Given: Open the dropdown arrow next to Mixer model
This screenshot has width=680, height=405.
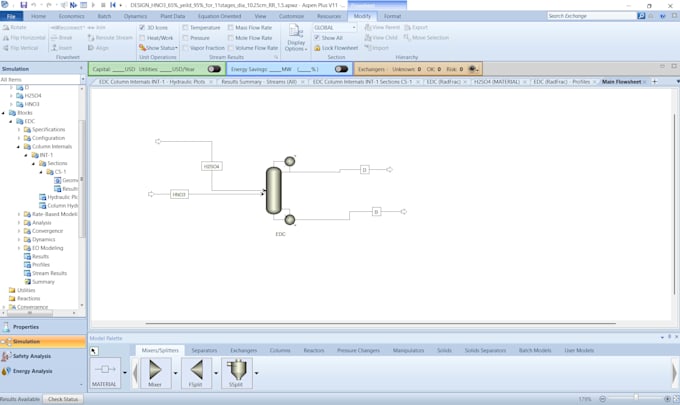Looking at the screenshot, I should pyautogui.click(x=175, y=373).
